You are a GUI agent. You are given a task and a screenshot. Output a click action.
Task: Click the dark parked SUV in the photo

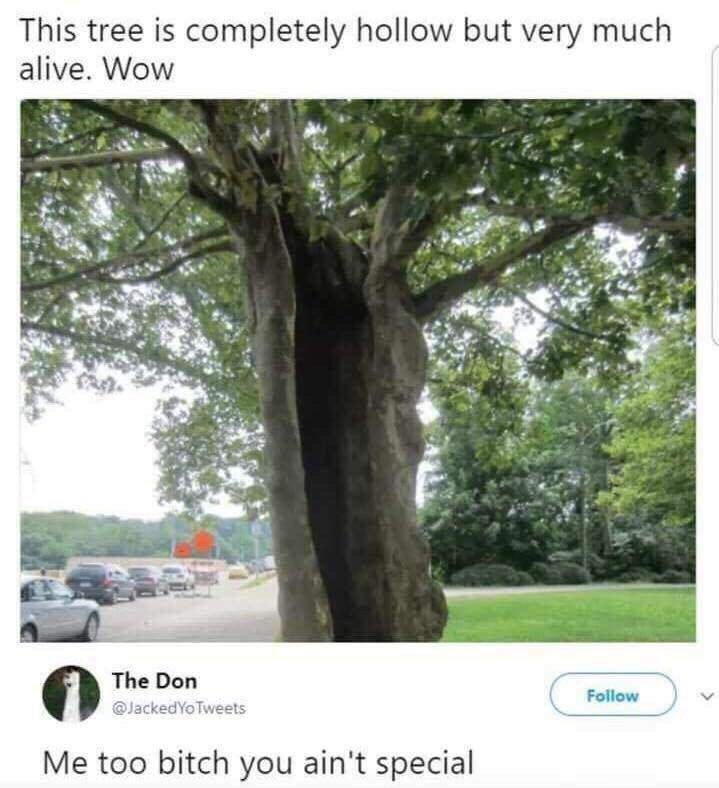click(x=100, y=582)
